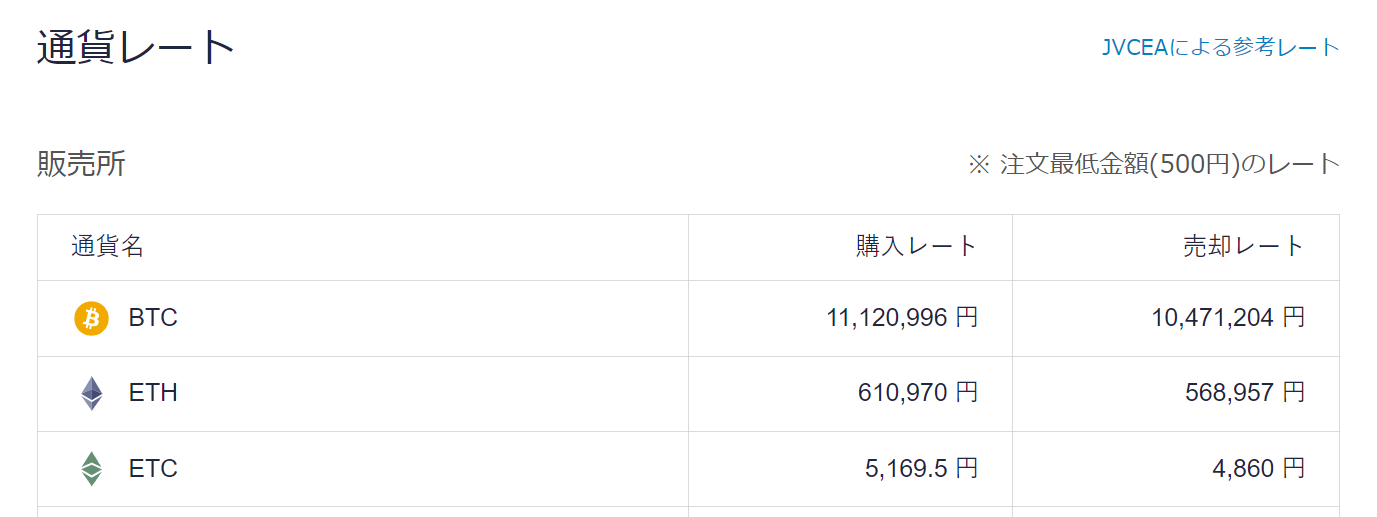Select the ETH currency name
Image resolution: width=1377 pixels, height=517 pixels.
(x=153, y=393)
